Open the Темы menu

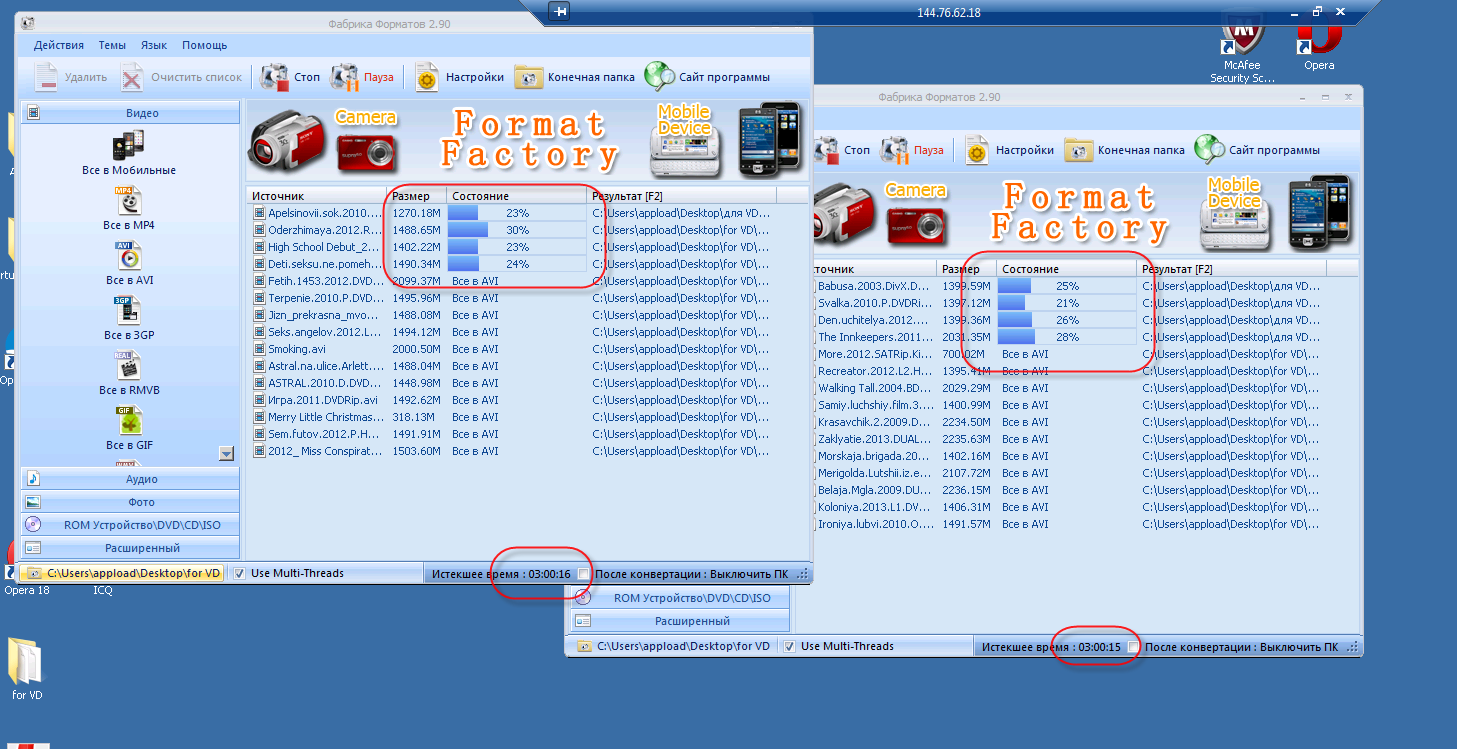pos(112,45)
